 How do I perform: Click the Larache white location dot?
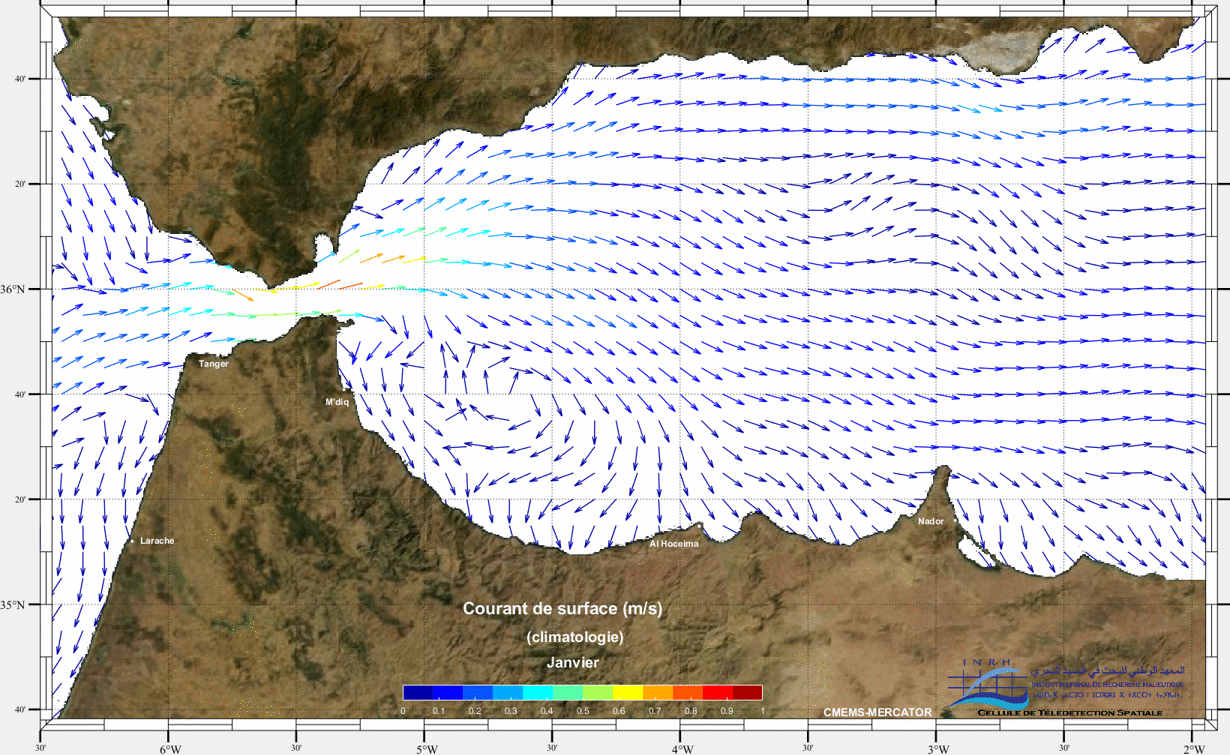(x=132, y=541)
